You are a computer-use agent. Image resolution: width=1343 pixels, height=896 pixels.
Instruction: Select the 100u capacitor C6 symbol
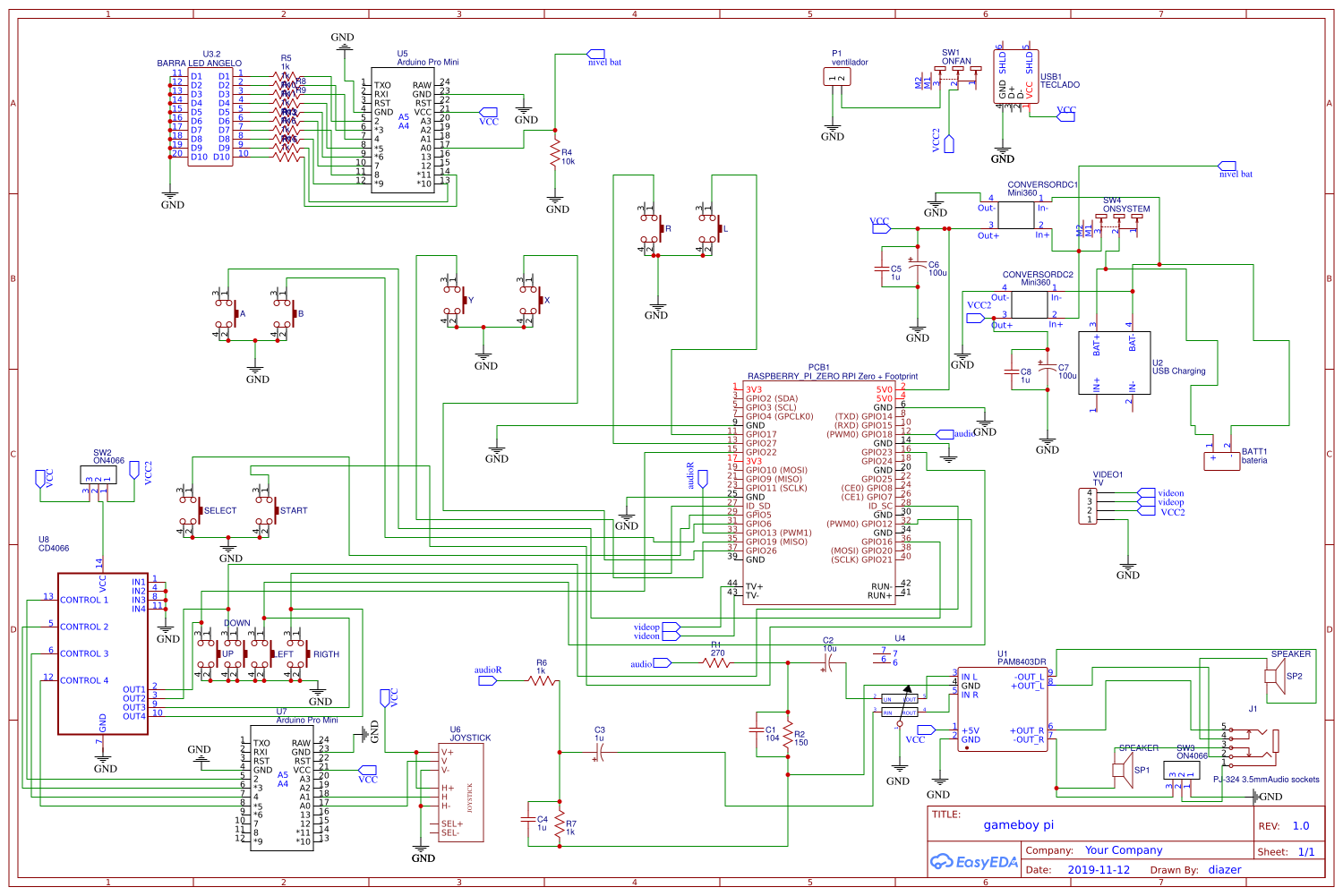click(x=918, y=264)
